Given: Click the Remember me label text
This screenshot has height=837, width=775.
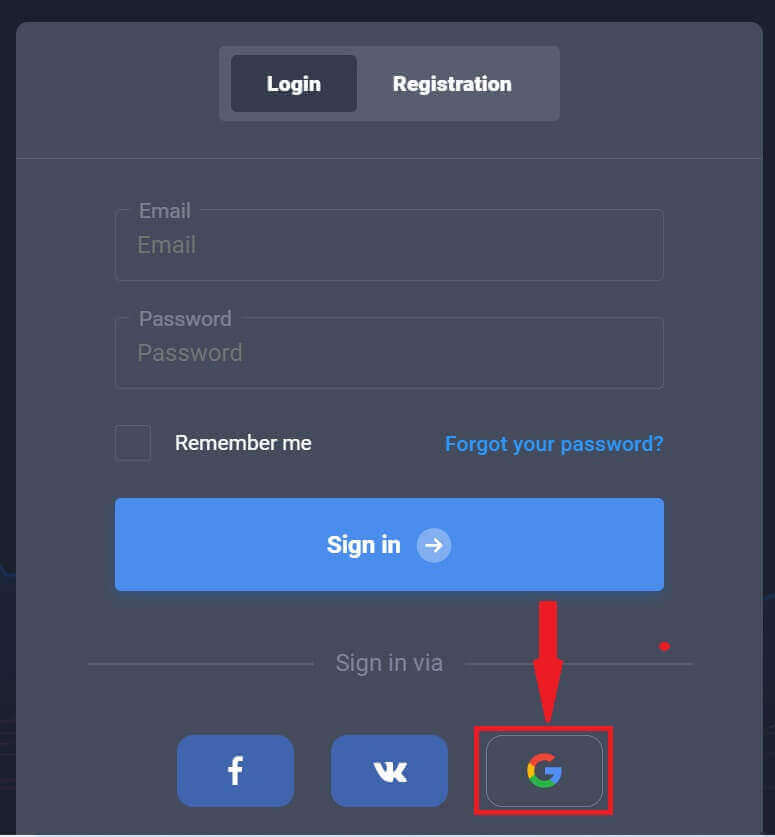Looking at the screenshot, I should click(243, 443).
